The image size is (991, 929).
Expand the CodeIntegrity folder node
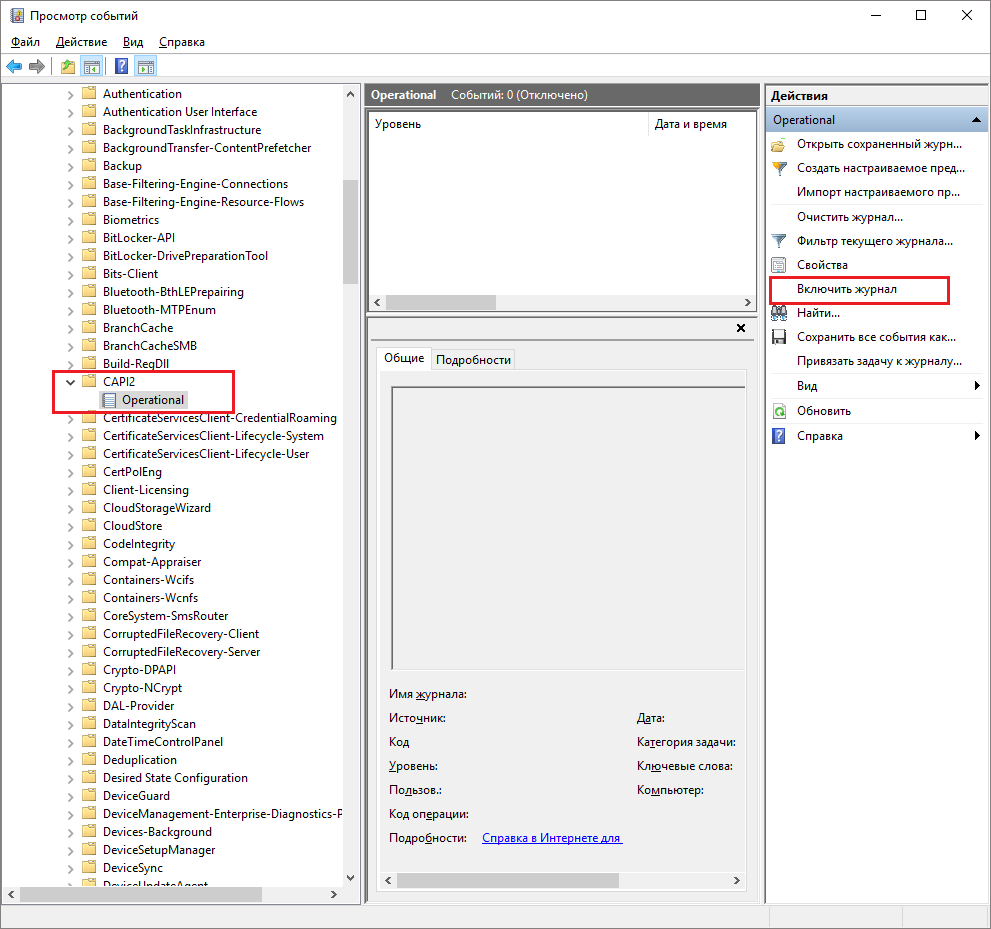click(x=70, y=544)
